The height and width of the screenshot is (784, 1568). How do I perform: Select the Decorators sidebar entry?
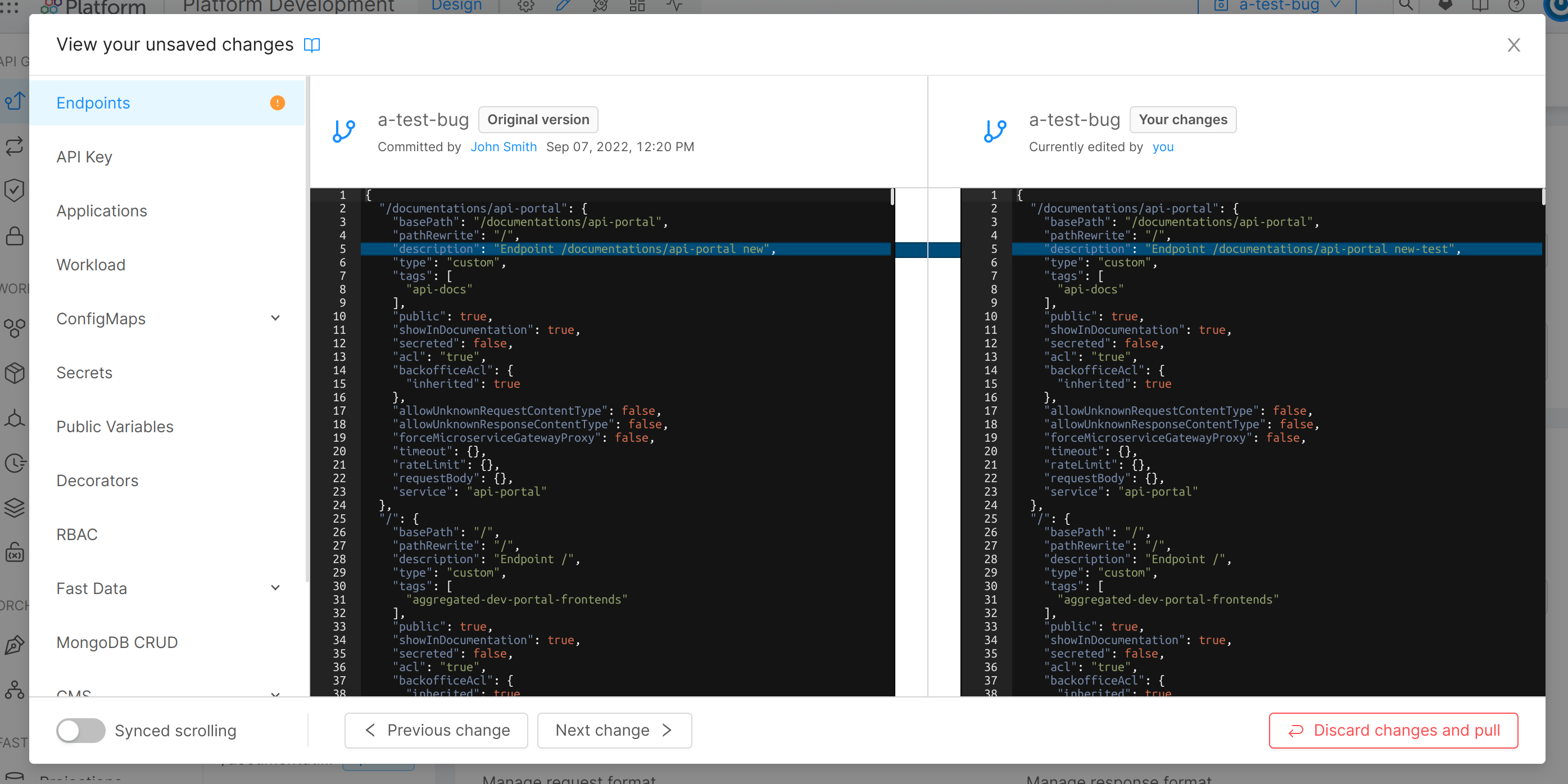(97, 481)
